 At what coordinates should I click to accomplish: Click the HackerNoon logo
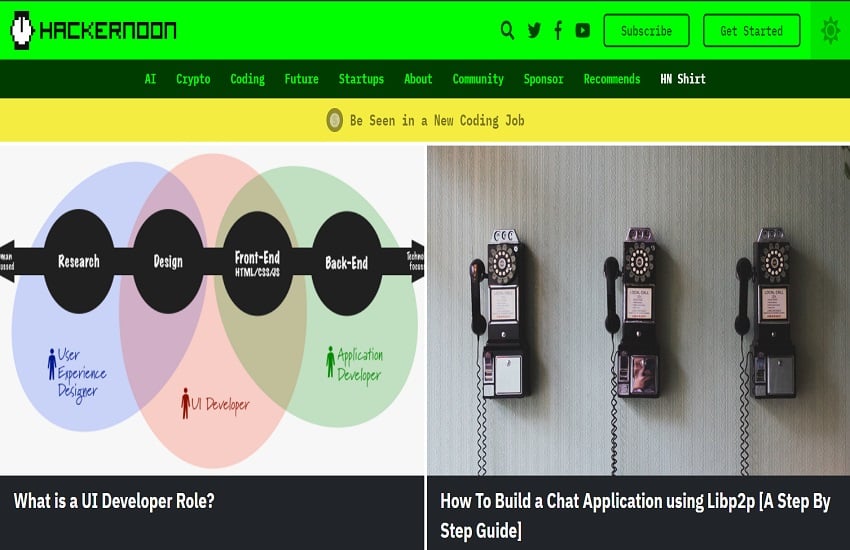click(93, 30)
